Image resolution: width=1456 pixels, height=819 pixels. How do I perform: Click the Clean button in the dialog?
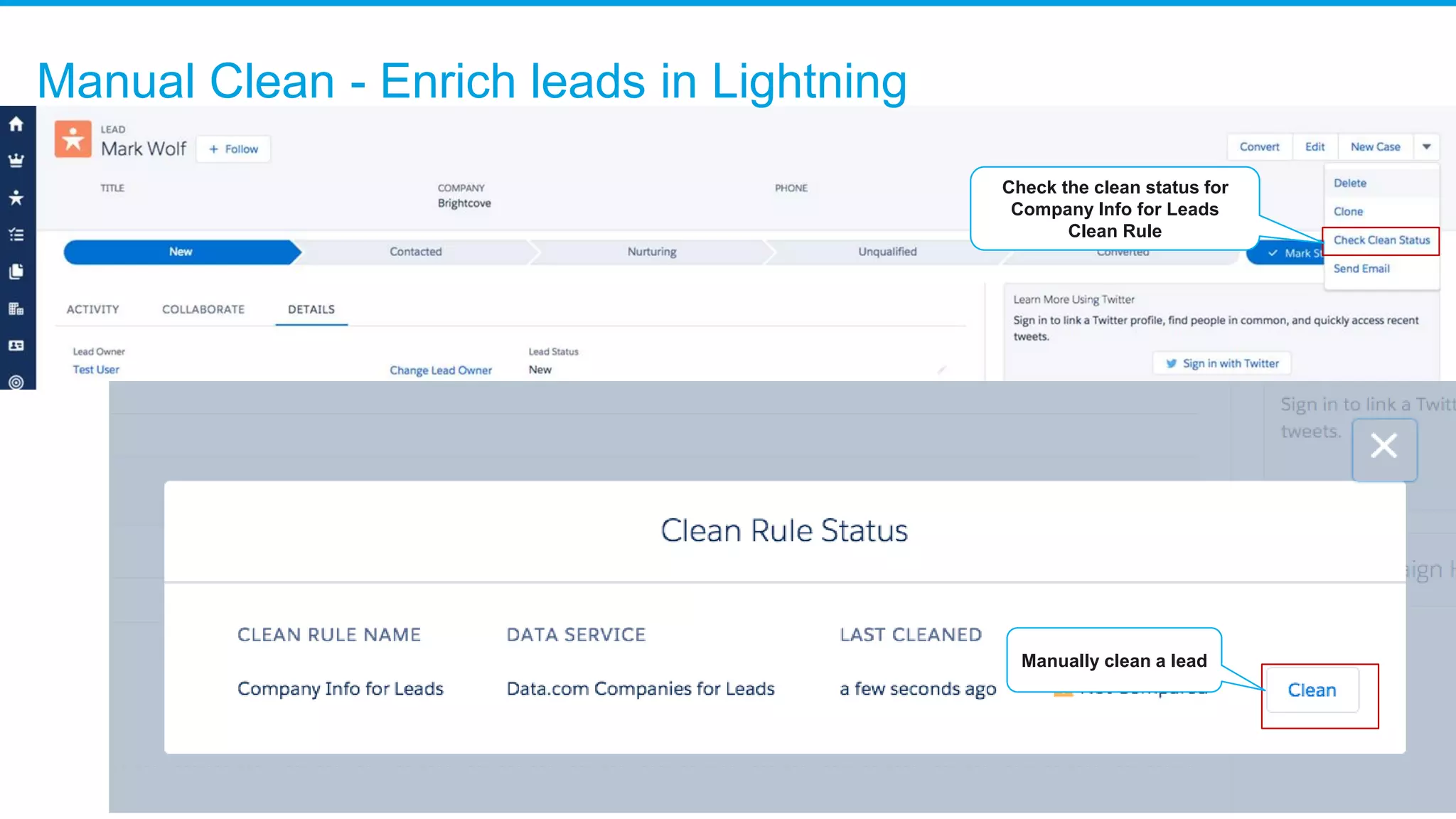click(x=1312, y=690)
